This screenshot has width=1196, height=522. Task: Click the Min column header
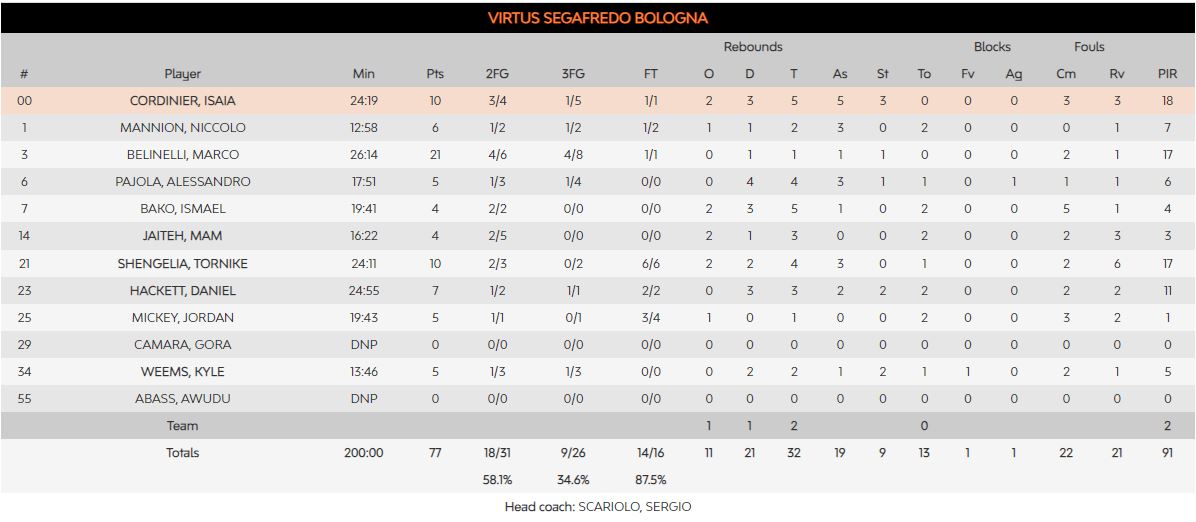coord(364,74)
